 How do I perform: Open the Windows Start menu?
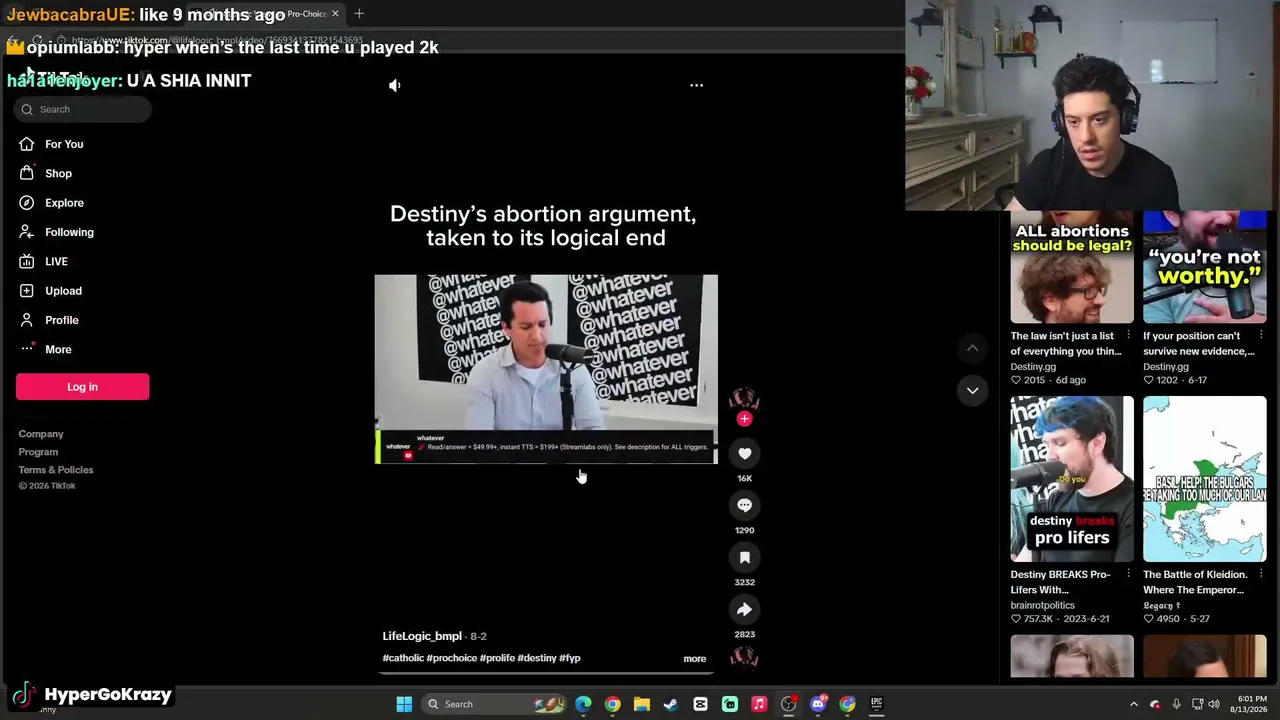click(x=404, y=704)
